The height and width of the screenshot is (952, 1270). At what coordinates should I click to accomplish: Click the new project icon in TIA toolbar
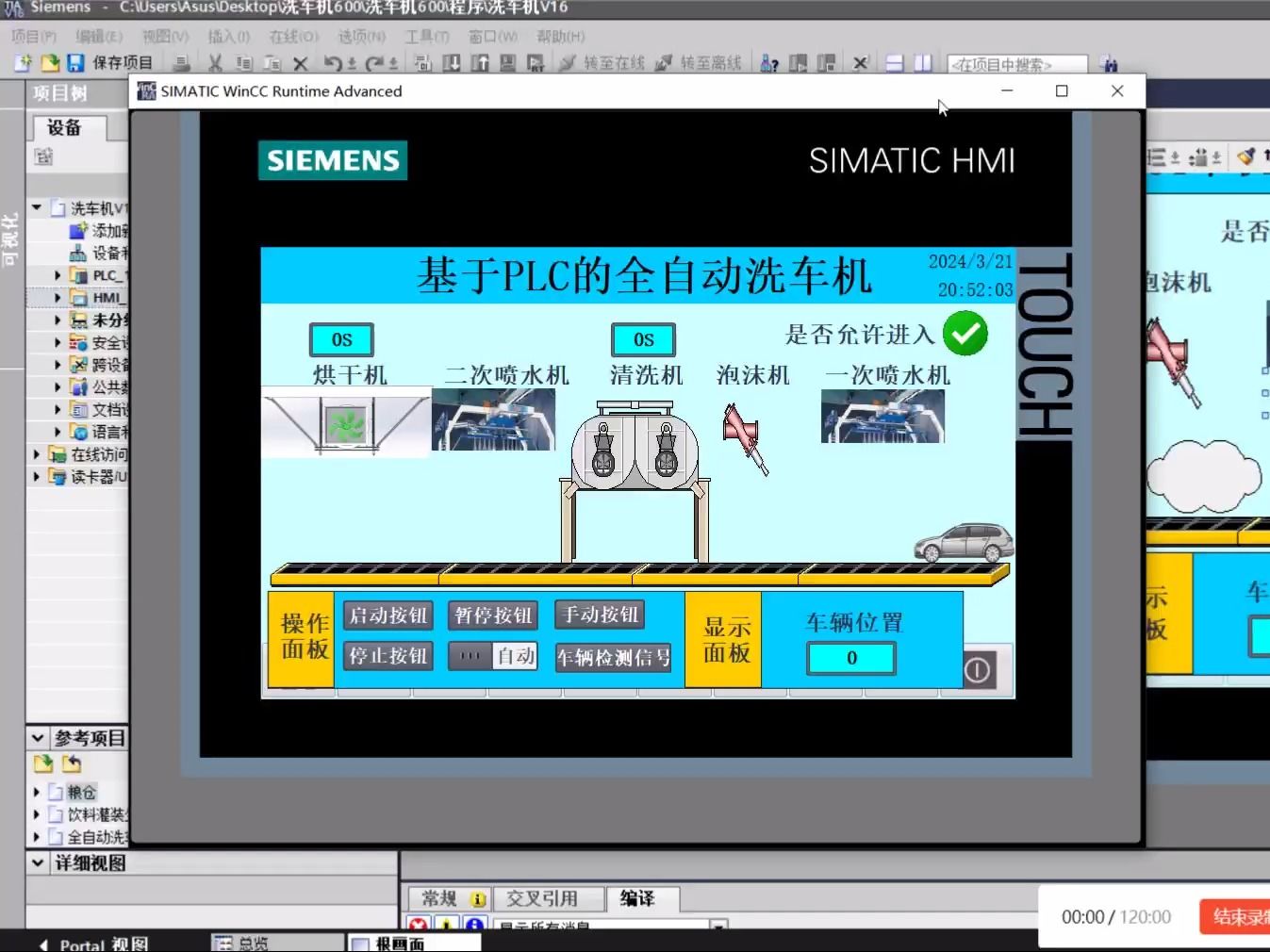(x=23, y=63)
